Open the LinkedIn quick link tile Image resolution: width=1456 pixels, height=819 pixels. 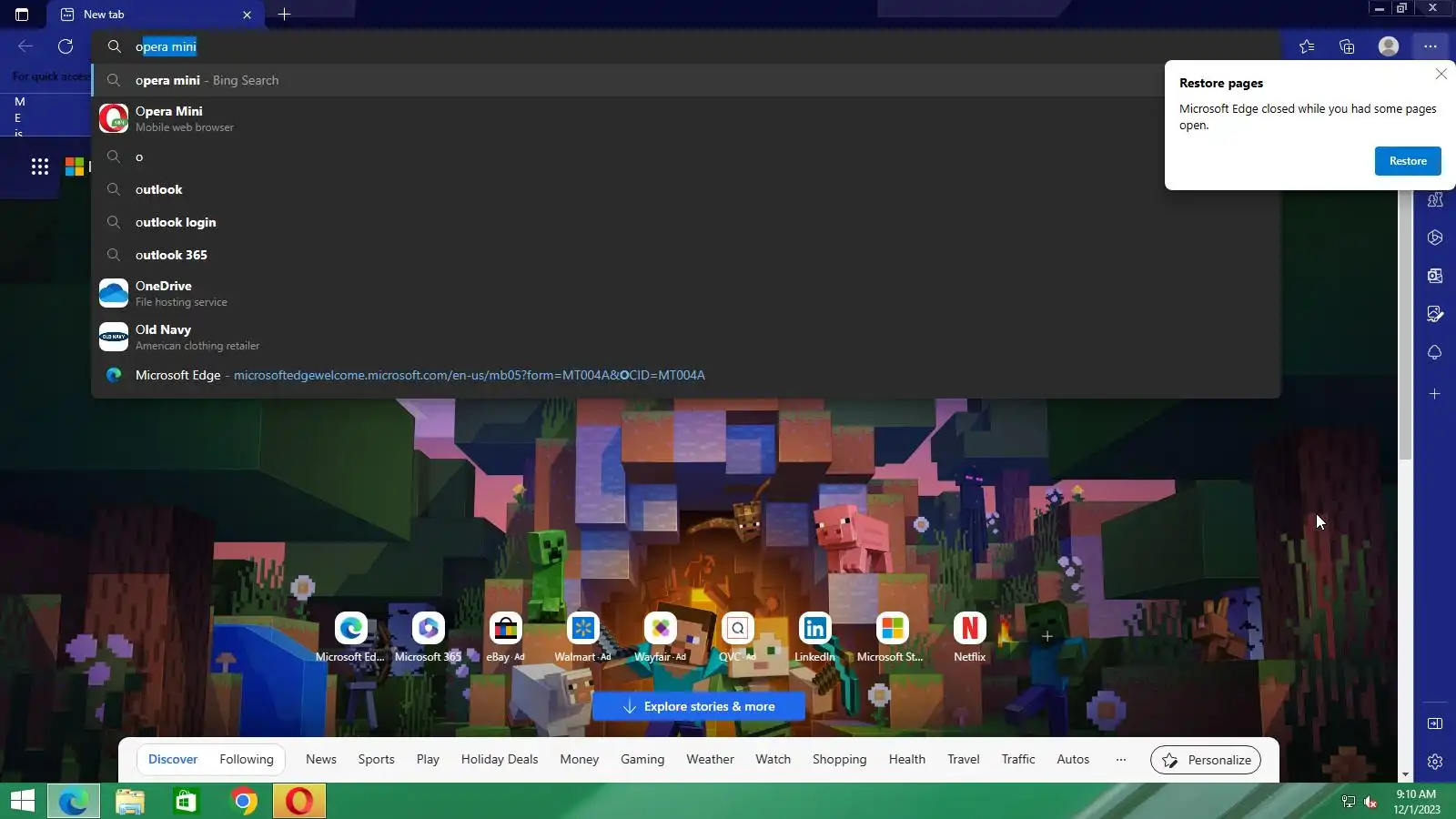click(x=814, y=637)
